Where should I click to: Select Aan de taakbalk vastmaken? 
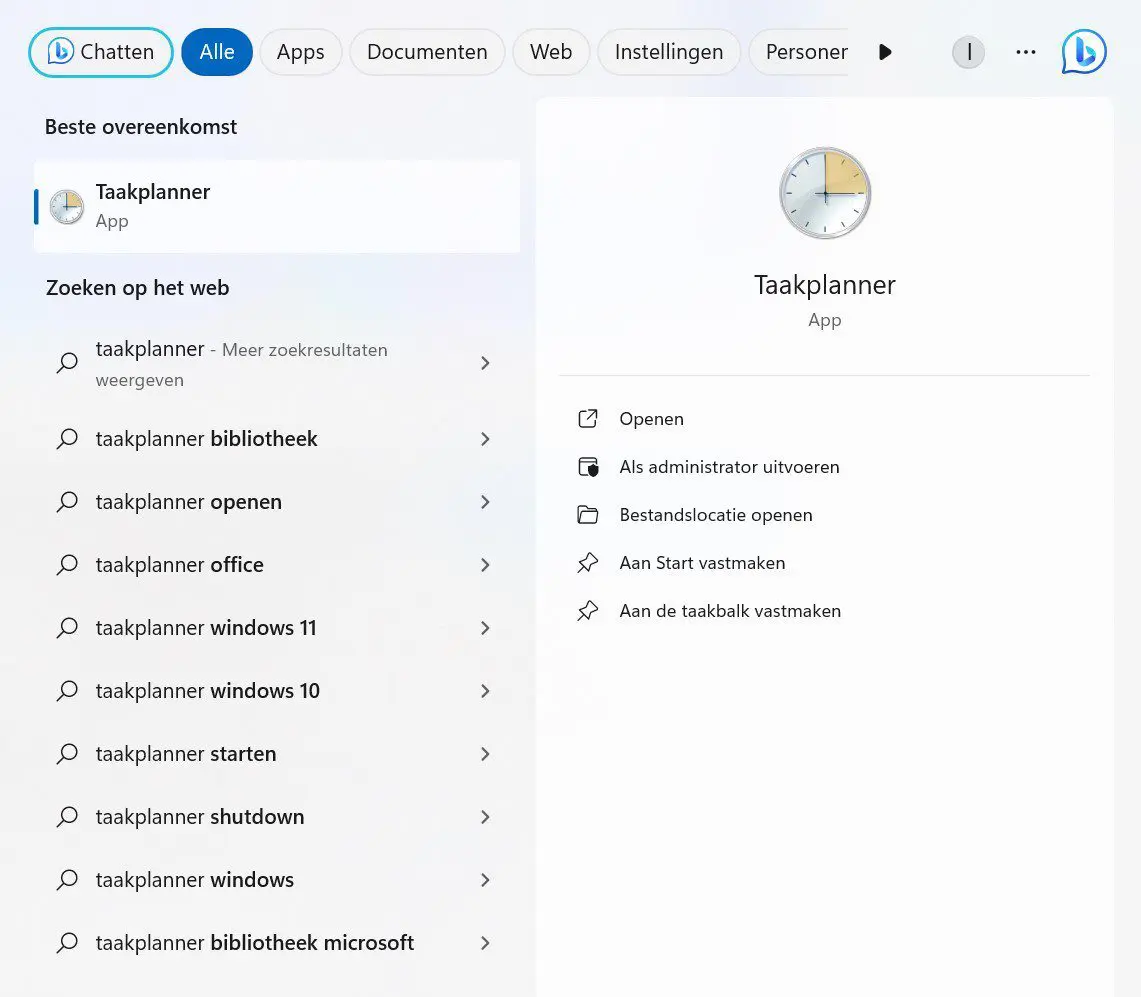tap(730, 611)
